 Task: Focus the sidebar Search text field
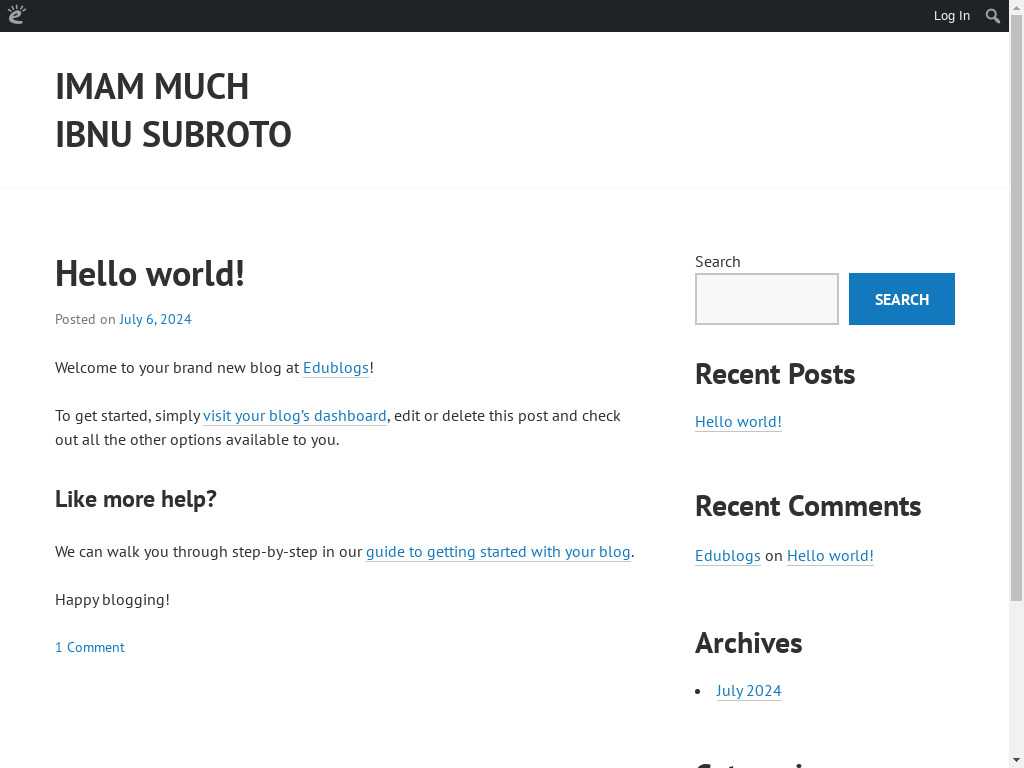(766, 299)
